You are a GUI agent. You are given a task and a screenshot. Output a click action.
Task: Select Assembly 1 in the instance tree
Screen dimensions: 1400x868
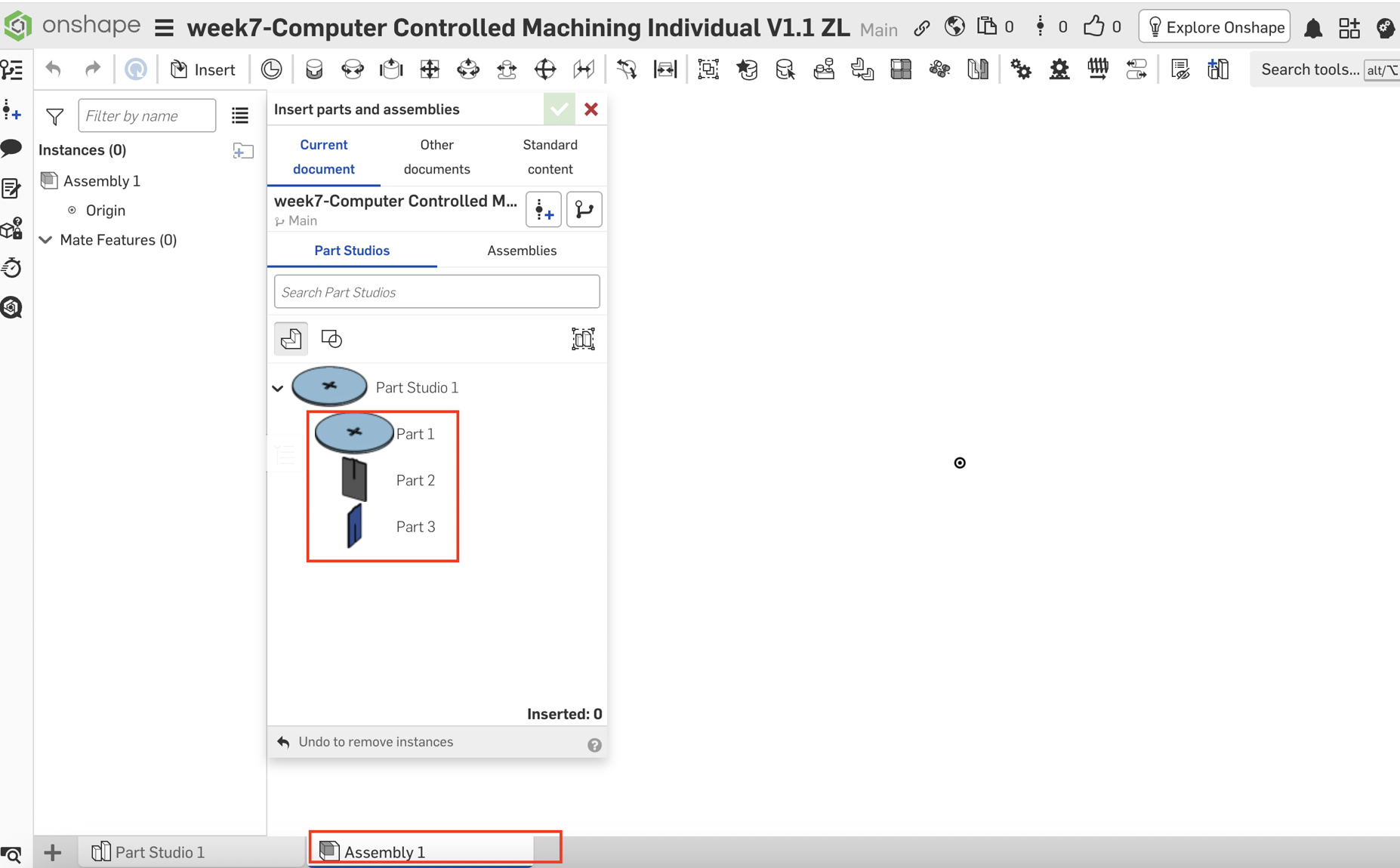(102, 181)
